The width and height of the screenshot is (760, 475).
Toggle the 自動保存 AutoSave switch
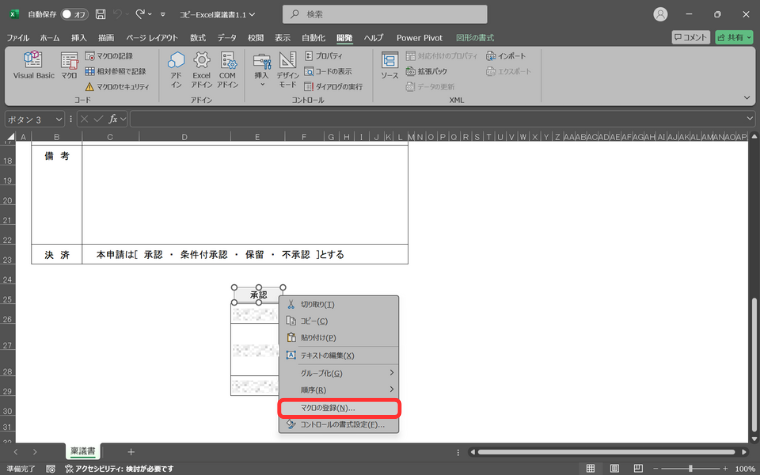coord(73,14)
